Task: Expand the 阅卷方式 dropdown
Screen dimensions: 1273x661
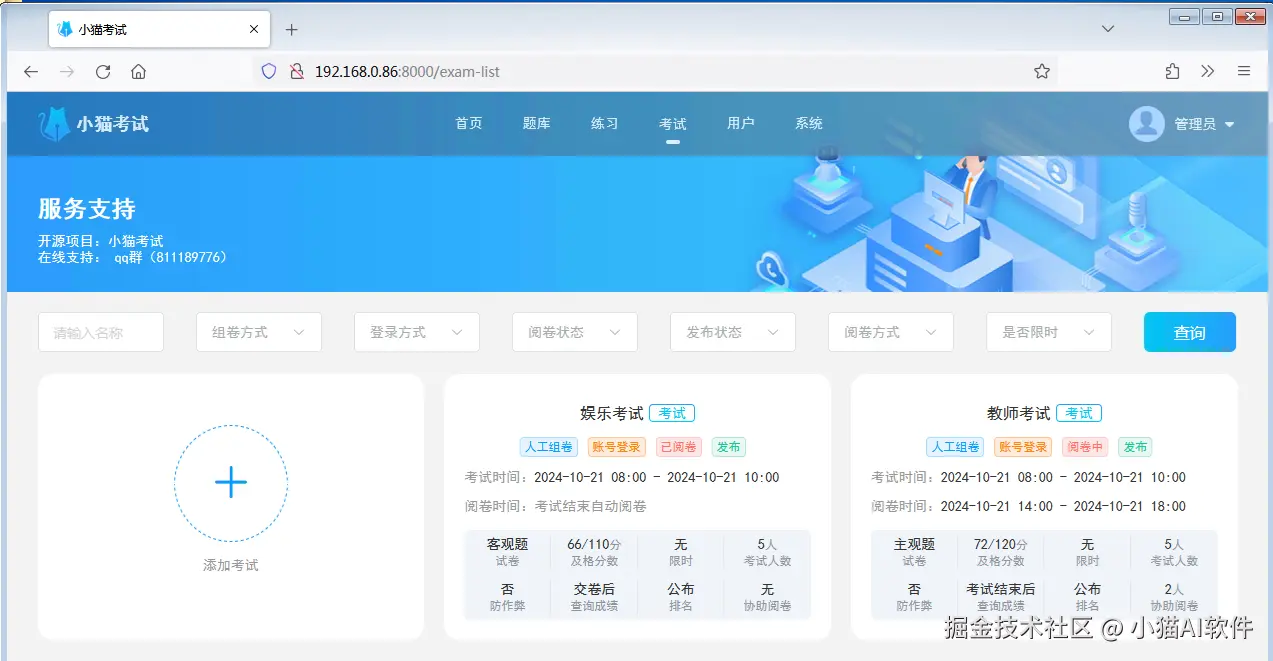Action: [x=891, y=332]
